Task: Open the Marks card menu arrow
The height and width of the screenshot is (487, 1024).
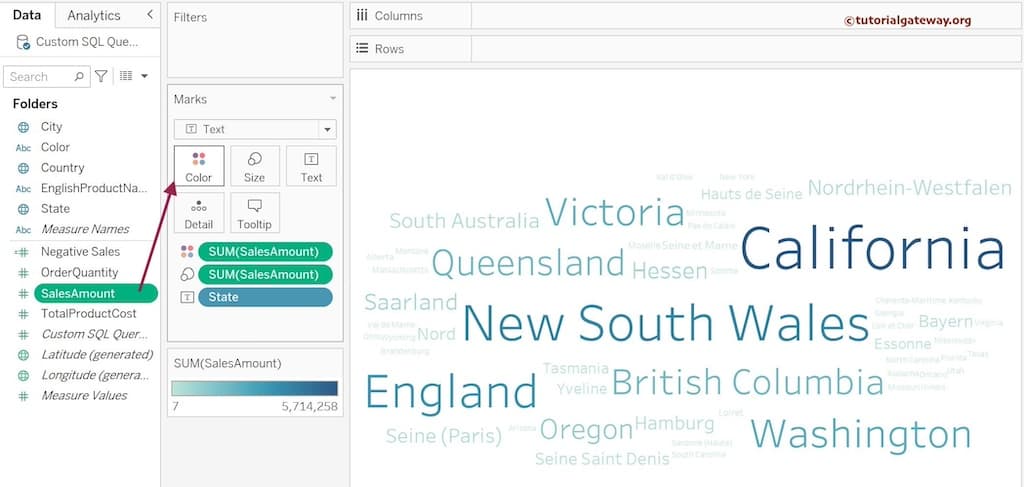Action: pyautogui.click(x=333, y=99)
